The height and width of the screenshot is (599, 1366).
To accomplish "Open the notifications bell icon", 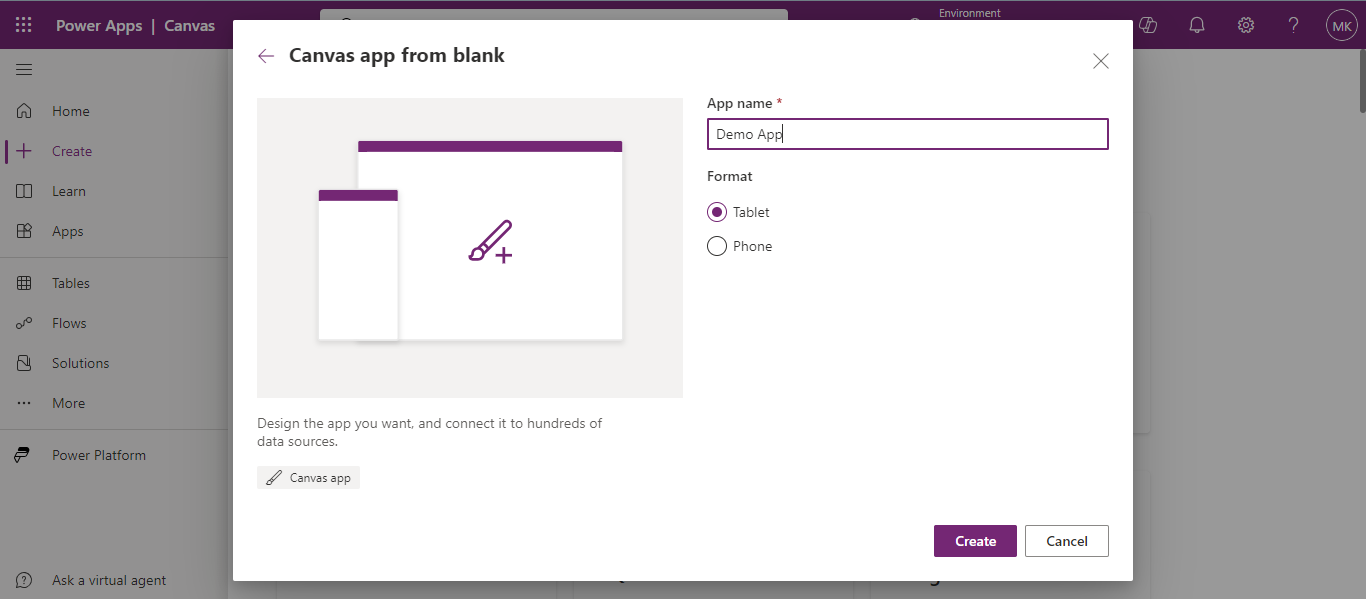I will 1196,26.
